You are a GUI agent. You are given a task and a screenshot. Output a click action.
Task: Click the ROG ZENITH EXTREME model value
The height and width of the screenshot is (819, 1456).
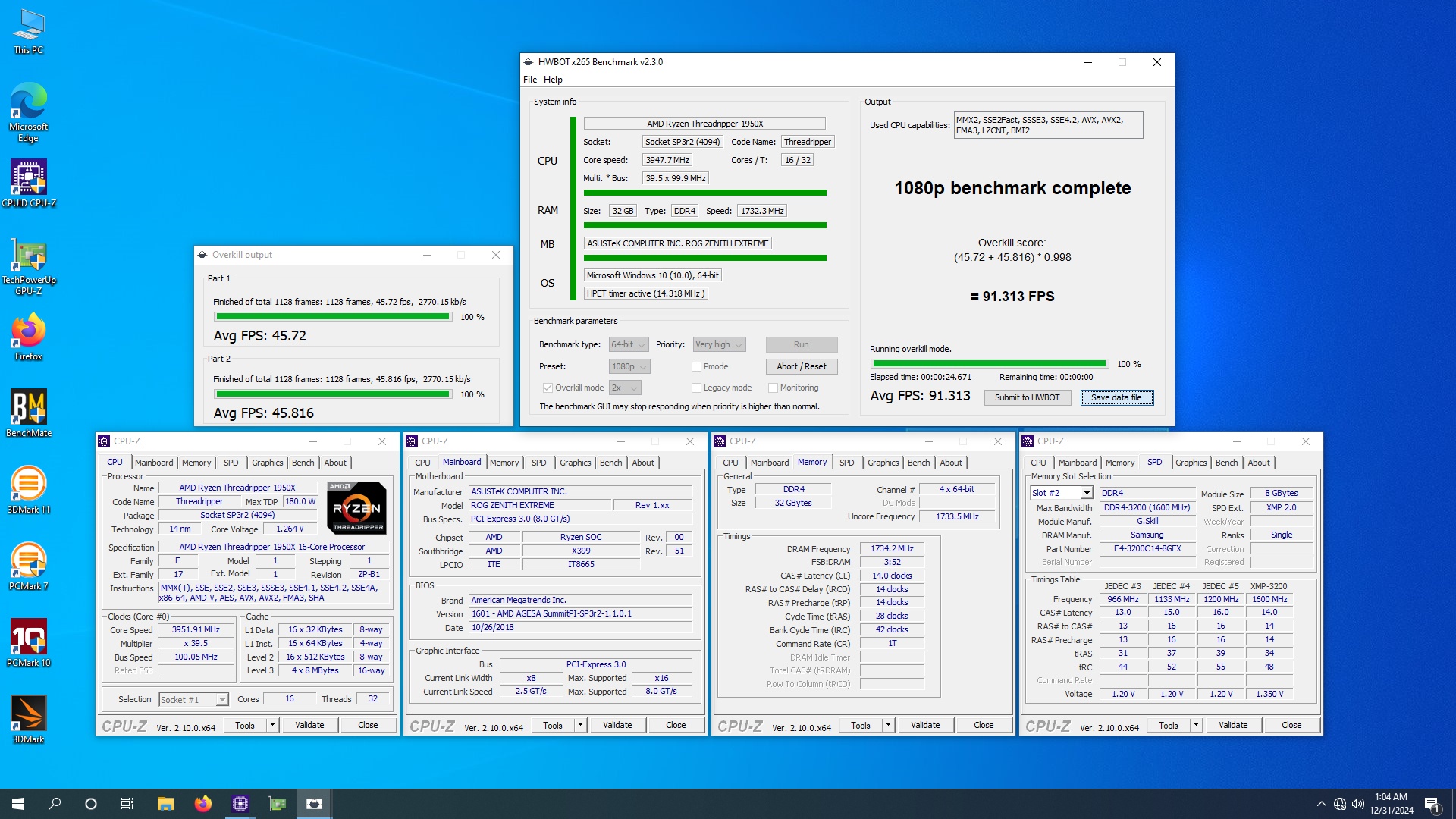(x=539, y=505)
